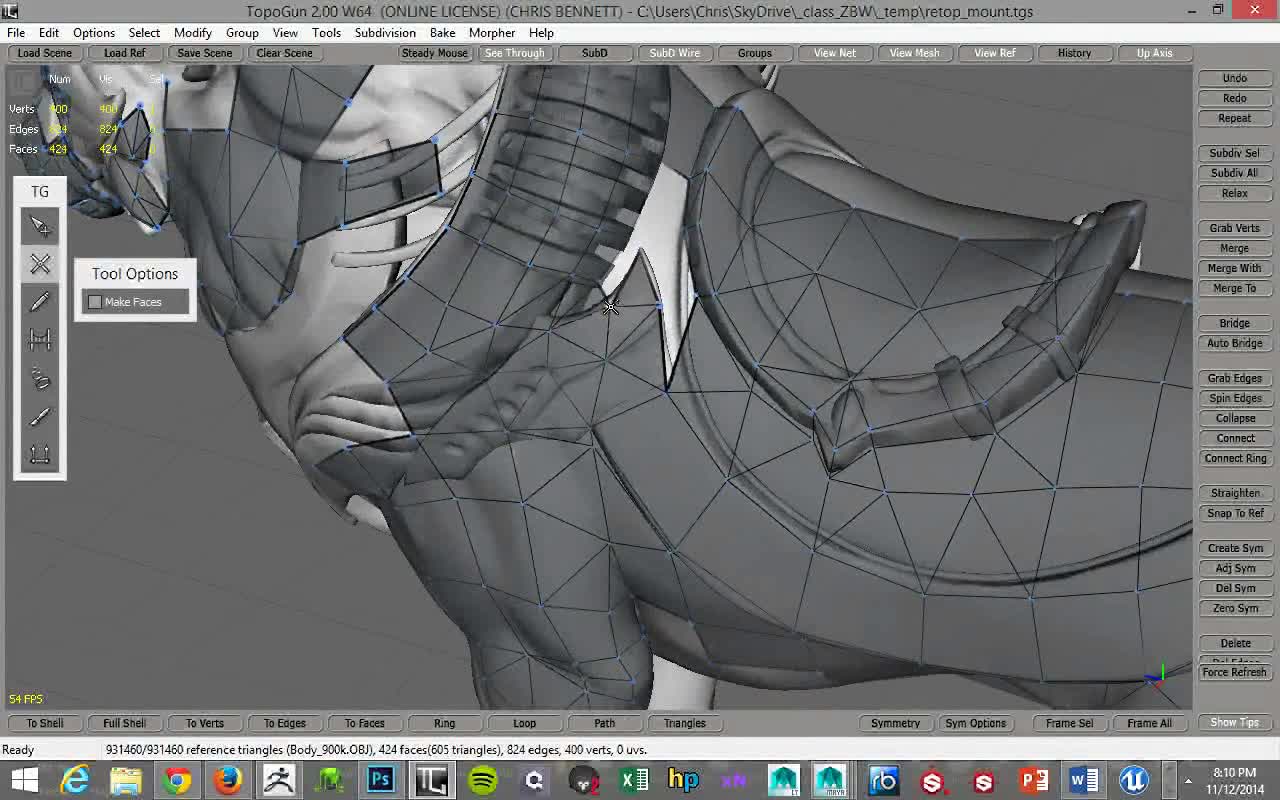This screenshot has height=800, width=1280.
Task: Open File Explorer from taskbar
Action: click(x=126, y=780)
